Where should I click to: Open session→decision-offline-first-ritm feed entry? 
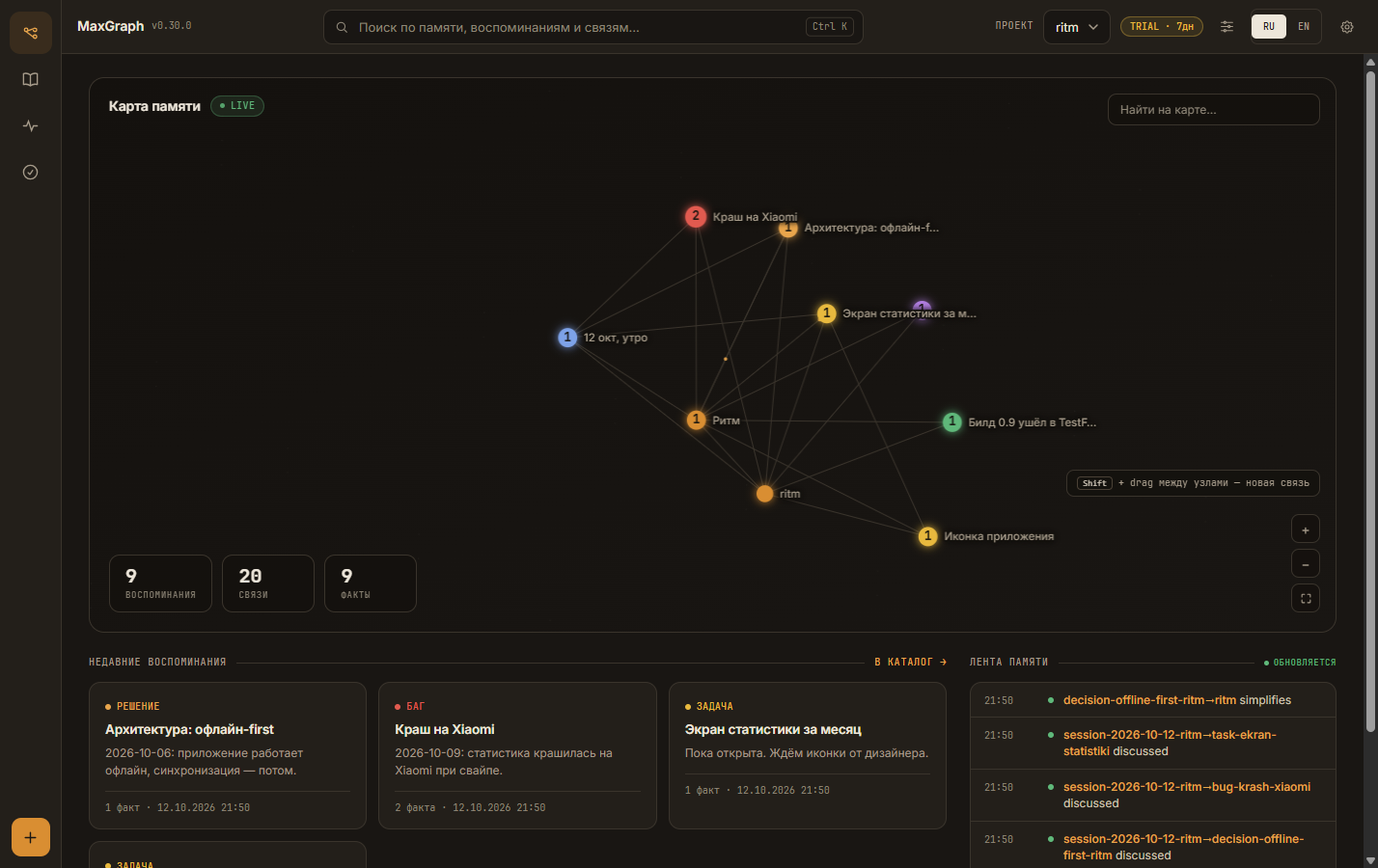click(x=1153, y=847)
